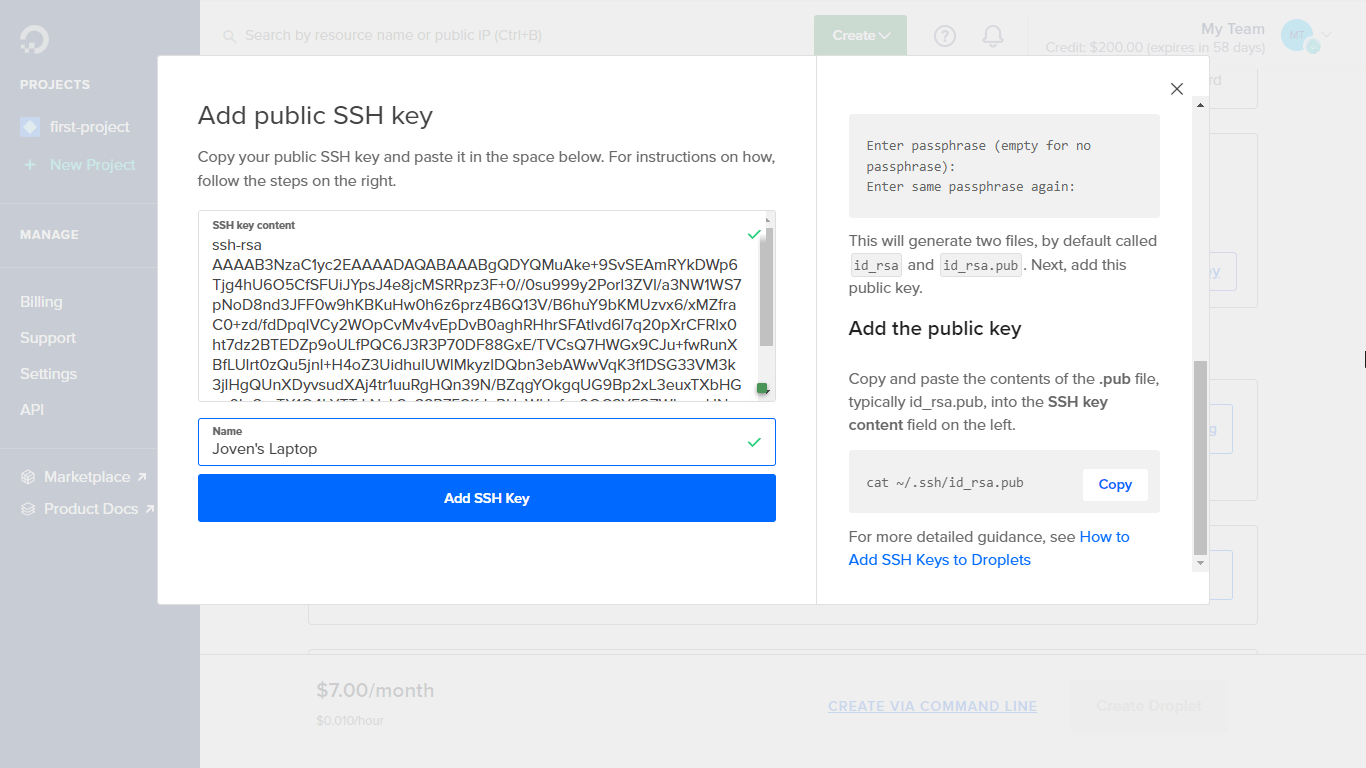Select Settings in the sidebar
The height and width of the screenshot is (768, 1366).
click(x=47, y=373)
